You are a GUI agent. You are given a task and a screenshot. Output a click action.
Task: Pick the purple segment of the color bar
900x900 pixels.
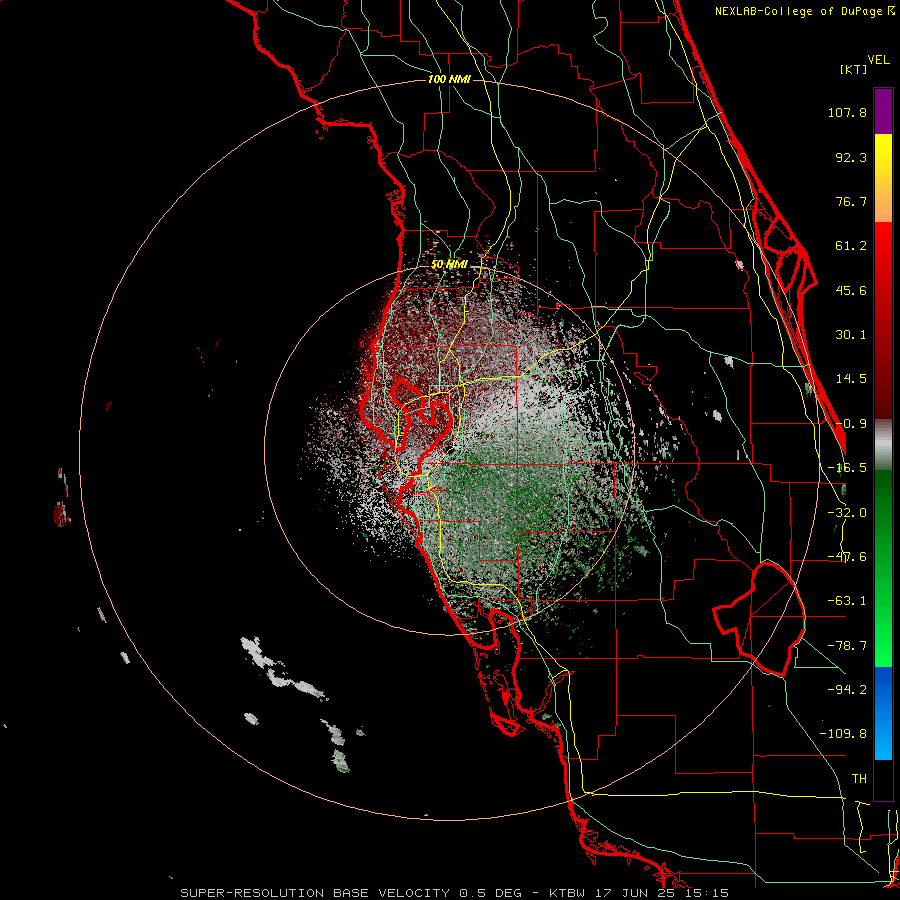(x=883, y=111)
